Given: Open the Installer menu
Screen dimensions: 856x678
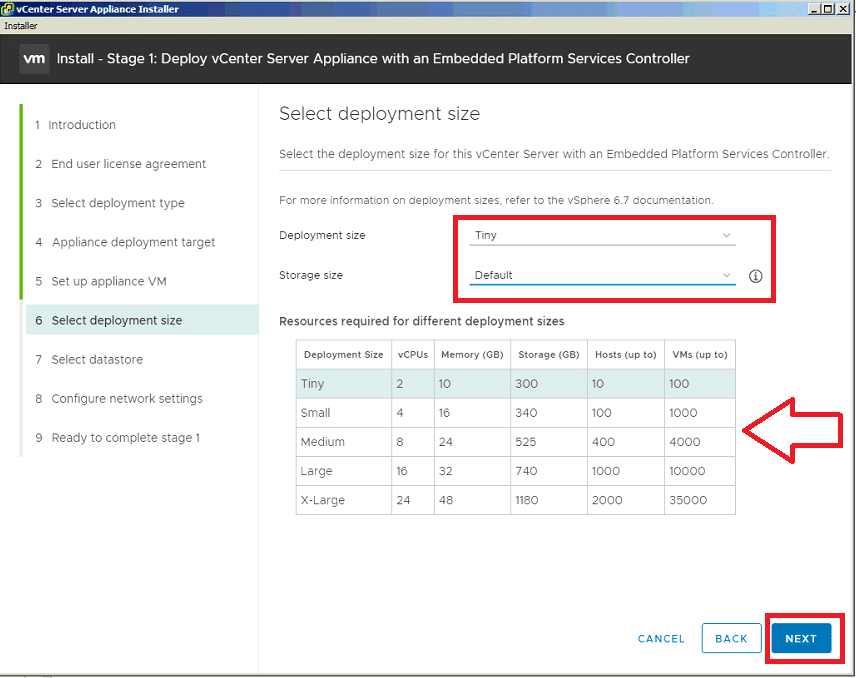Looking at the screenshot, I should click(21, 26).
